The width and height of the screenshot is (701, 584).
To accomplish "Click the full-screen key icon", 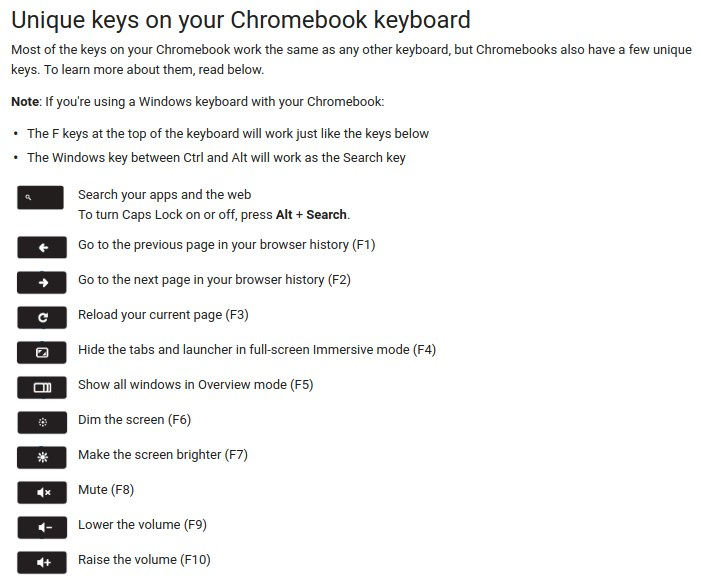I will [42, 352].
